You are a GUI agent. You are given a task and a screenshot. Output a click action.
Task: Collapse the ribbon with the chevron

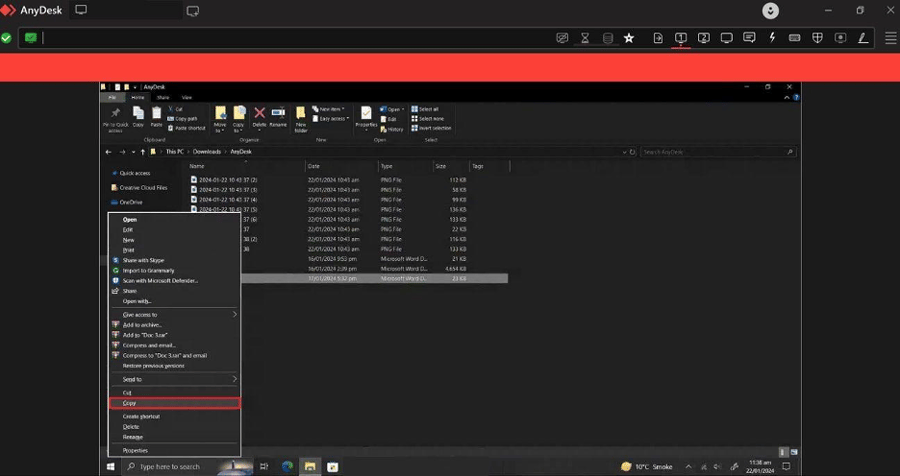tap(787, 98)
